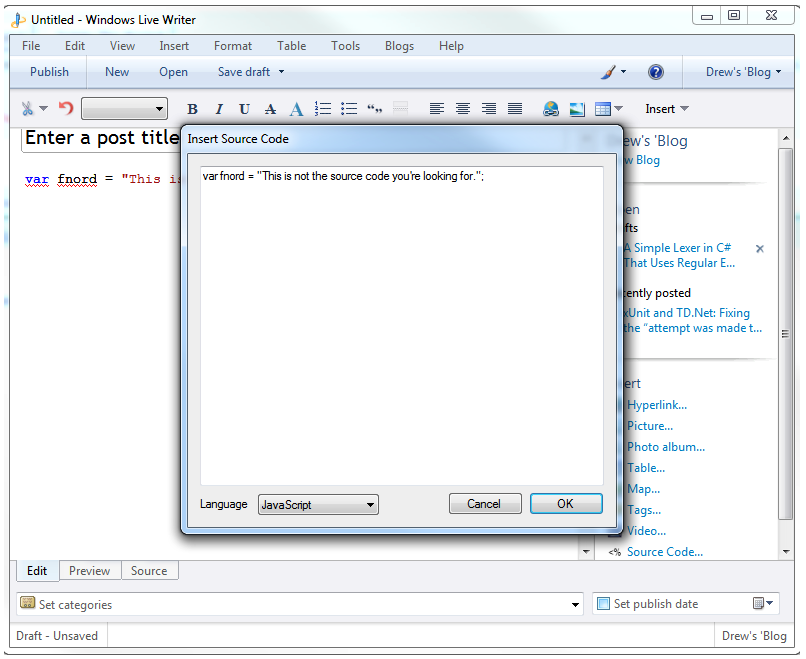Apply bulleted list formatting
The image size is (806, 659).
tap(349, 108)
